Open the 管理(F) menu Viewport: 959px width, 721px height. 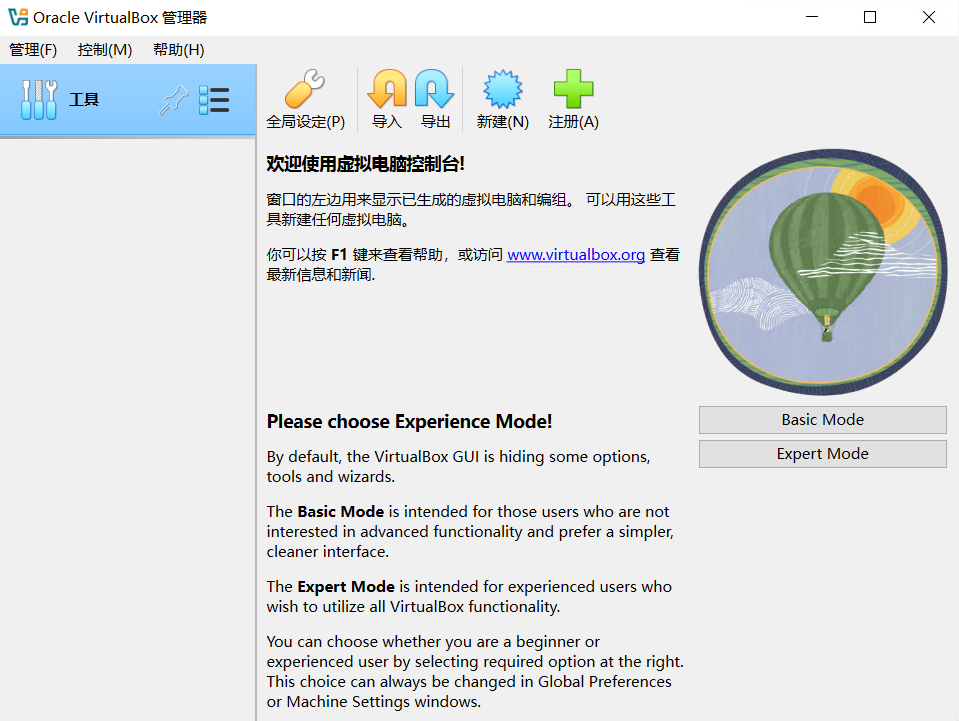(33, 50)
